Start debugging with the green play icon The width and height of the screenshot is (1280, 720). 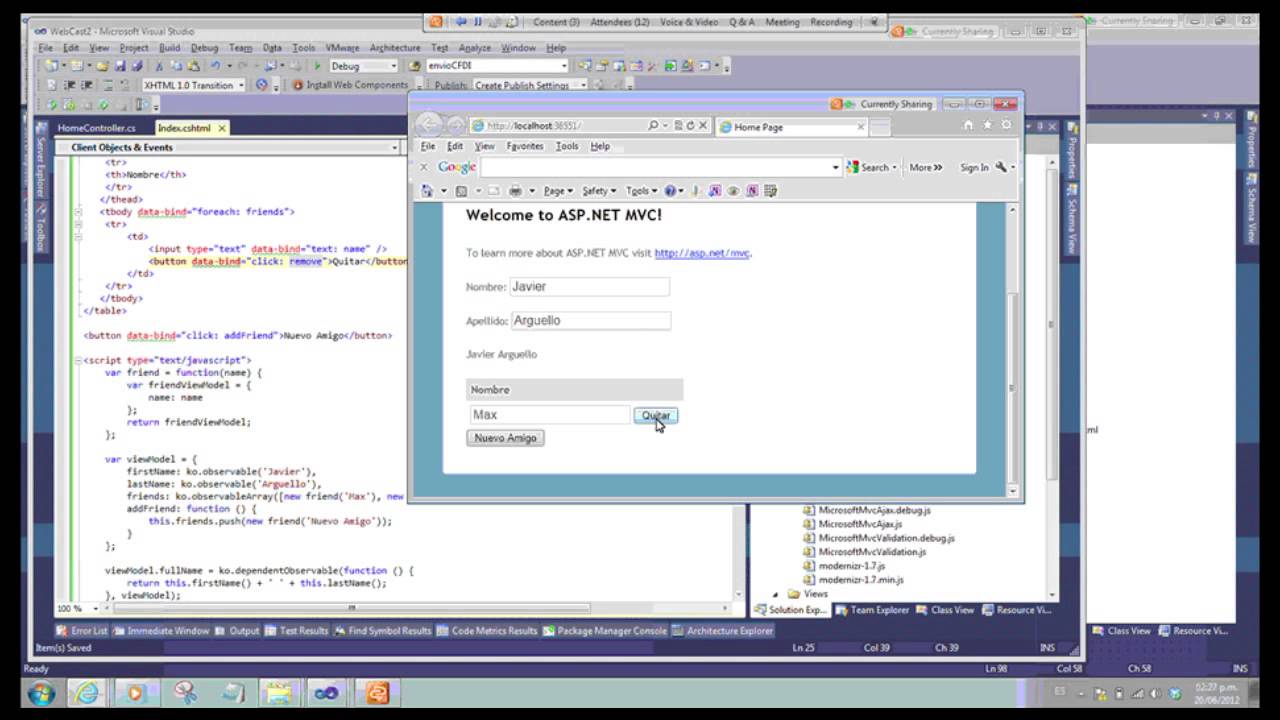coord(317,66)
